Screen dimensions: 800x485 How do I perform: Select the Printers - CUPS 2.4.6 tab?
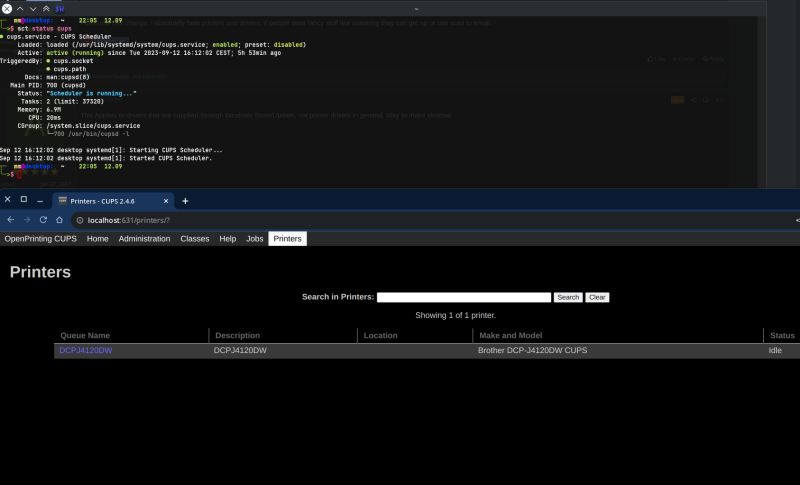coord(113,201)
